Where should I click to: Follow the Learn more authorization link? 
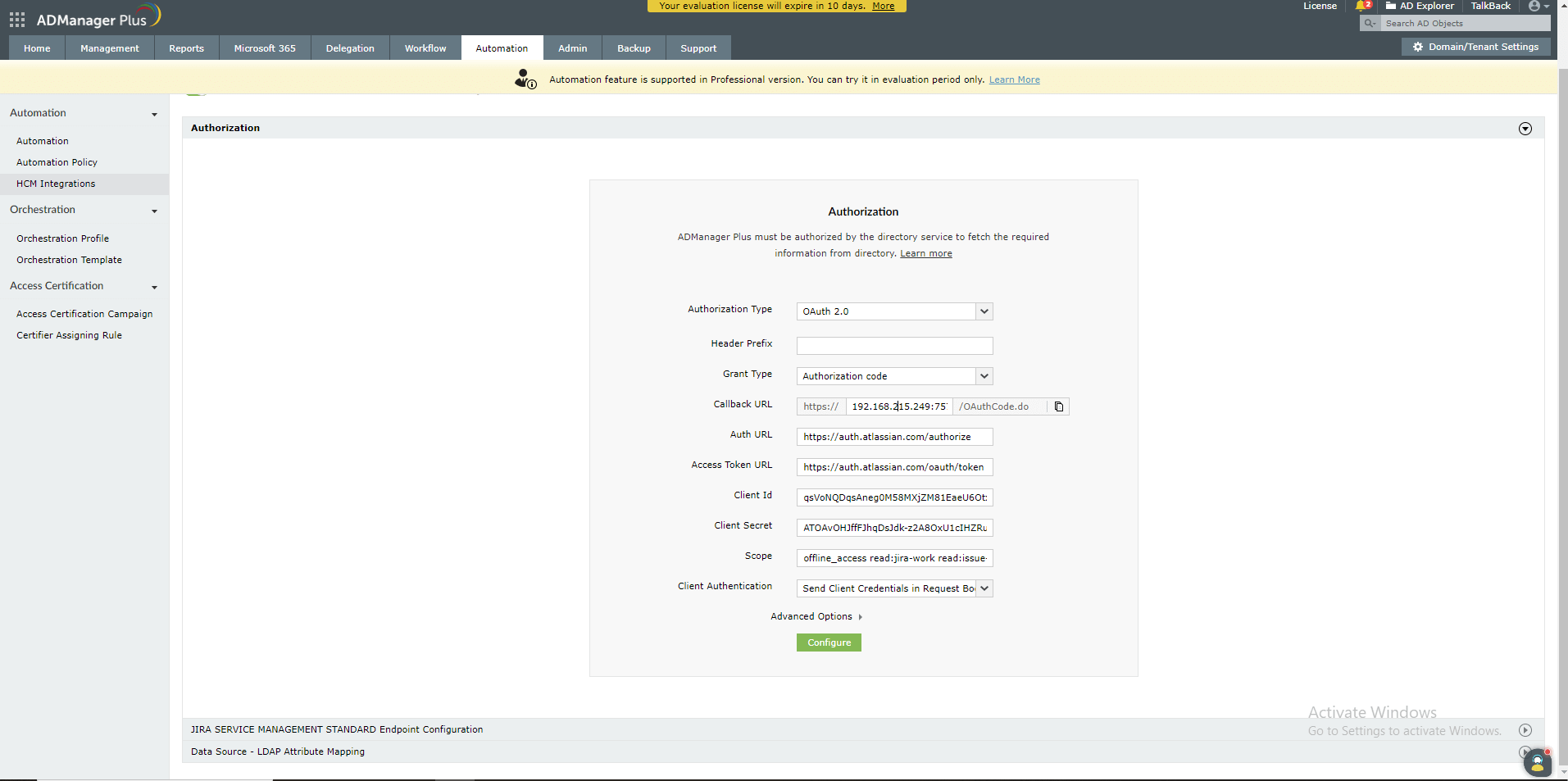pos(925,253)
